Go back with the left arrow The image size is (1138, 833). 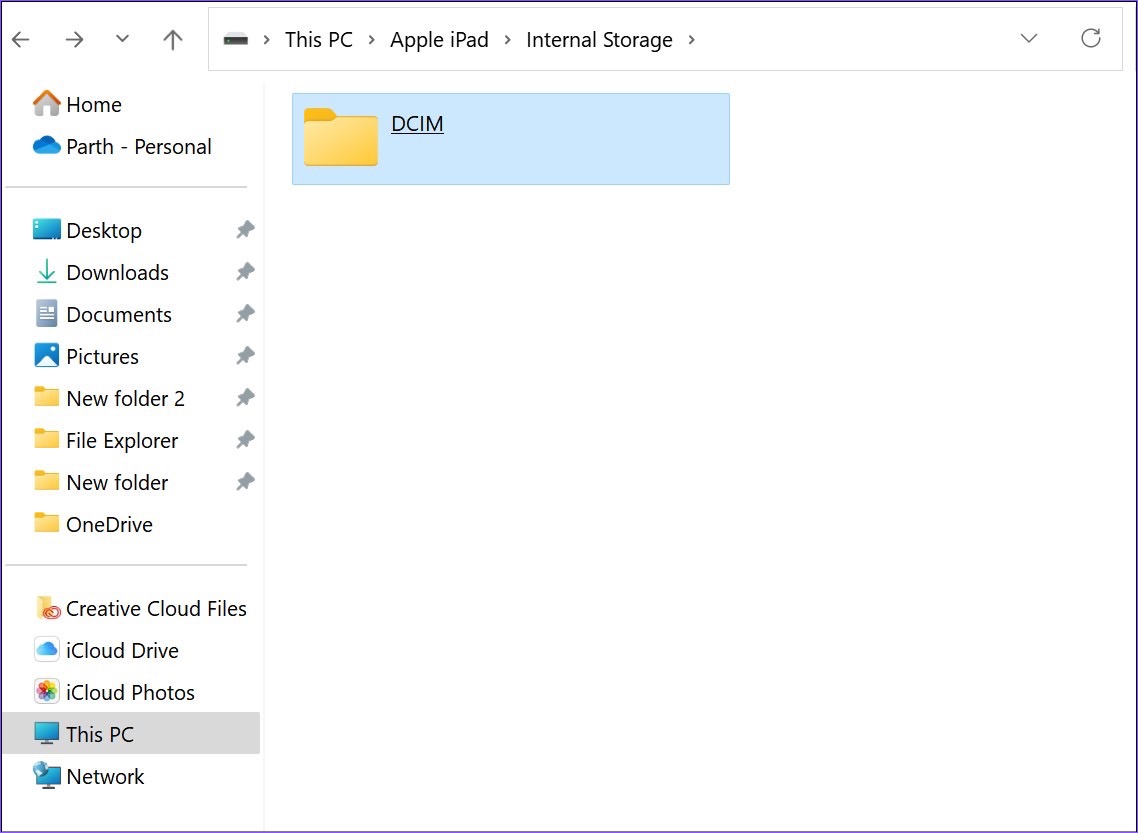[x=21, y=39]
